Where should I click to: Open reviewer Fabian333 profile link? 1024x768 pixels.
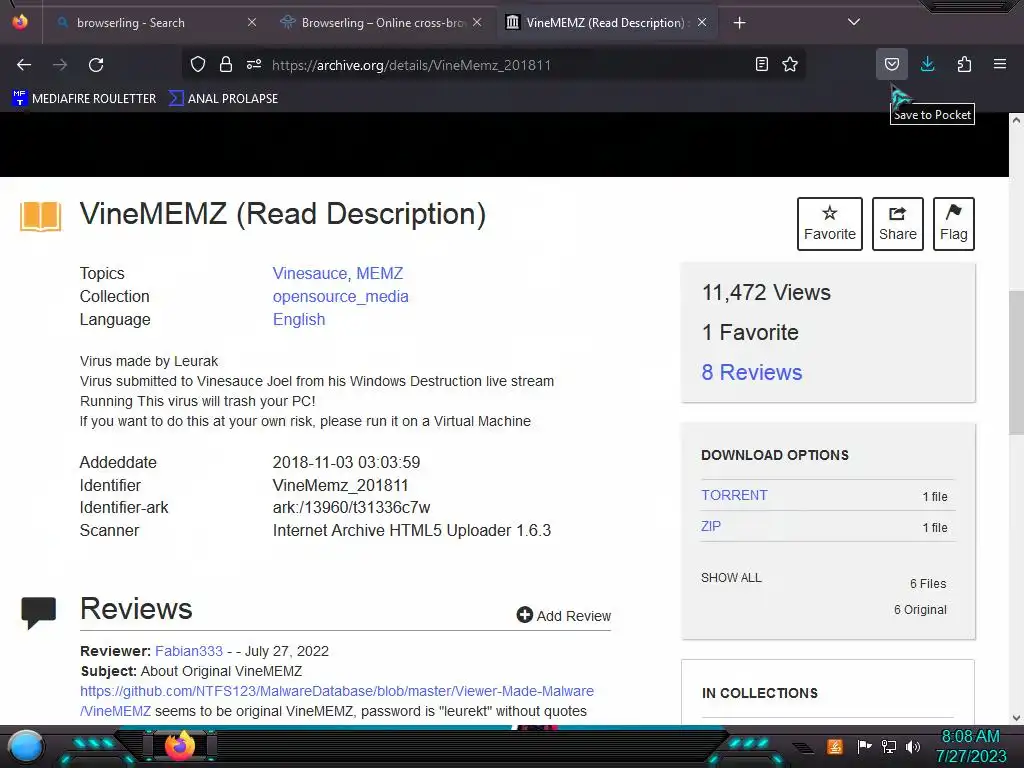(189, 651)
